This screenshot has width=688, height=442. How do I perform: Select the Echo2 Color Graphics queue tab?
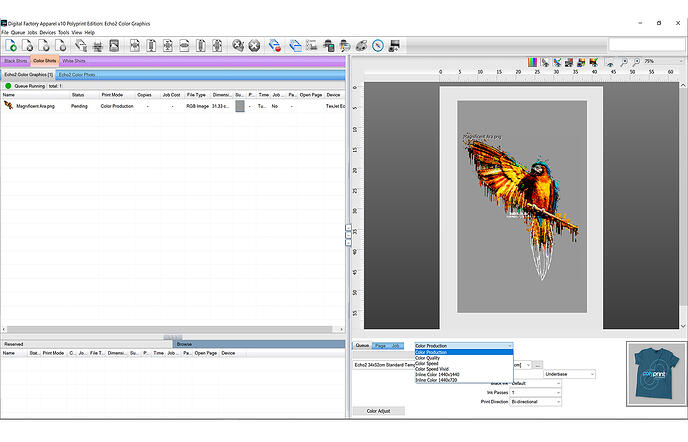[29, 75]
